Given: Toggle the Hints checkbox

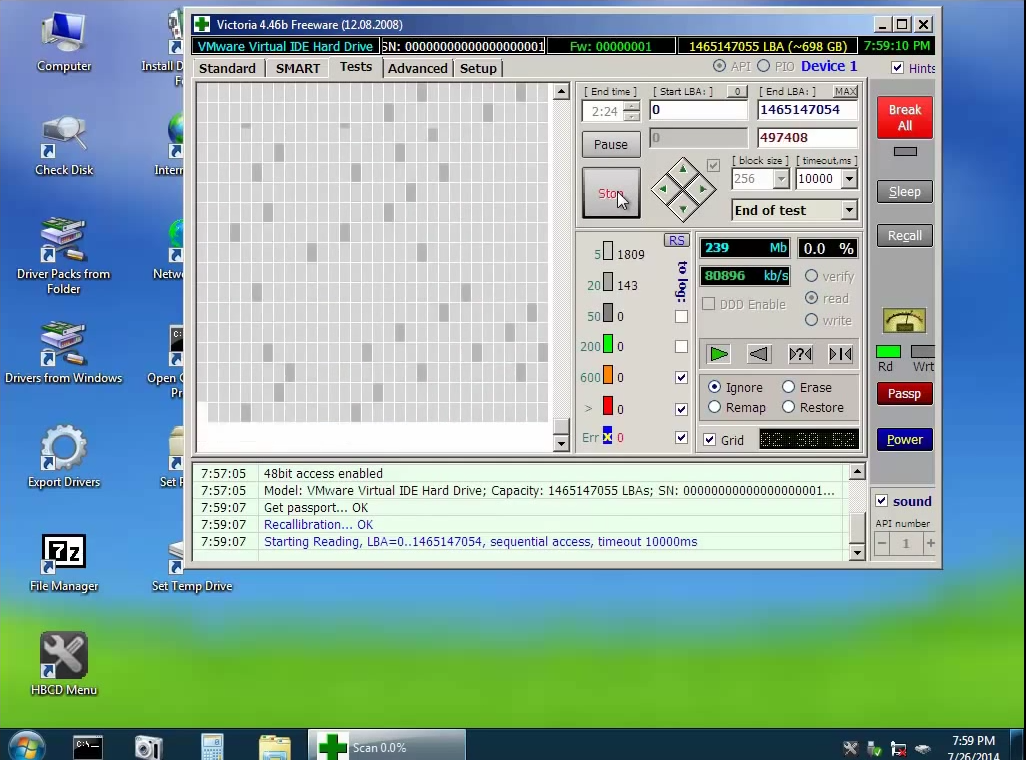Looking at the screenshot, I should pyautogui.click(x=897, y=68).
